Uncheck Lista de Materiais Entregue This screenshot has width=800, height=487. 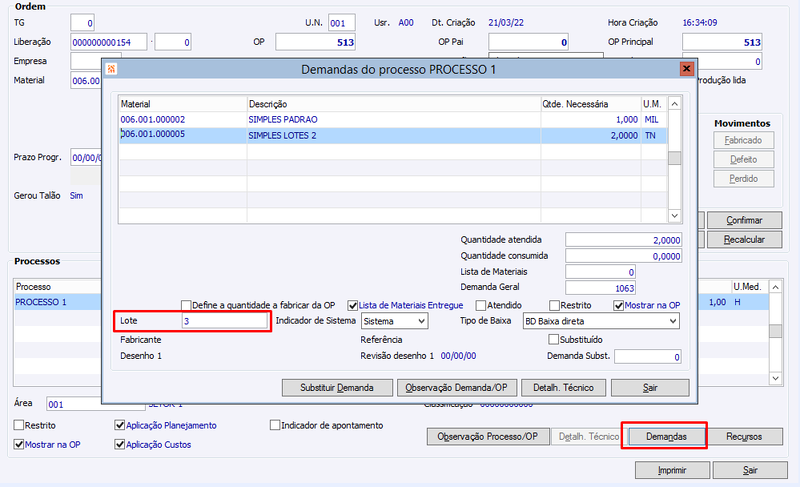(353, 305)
